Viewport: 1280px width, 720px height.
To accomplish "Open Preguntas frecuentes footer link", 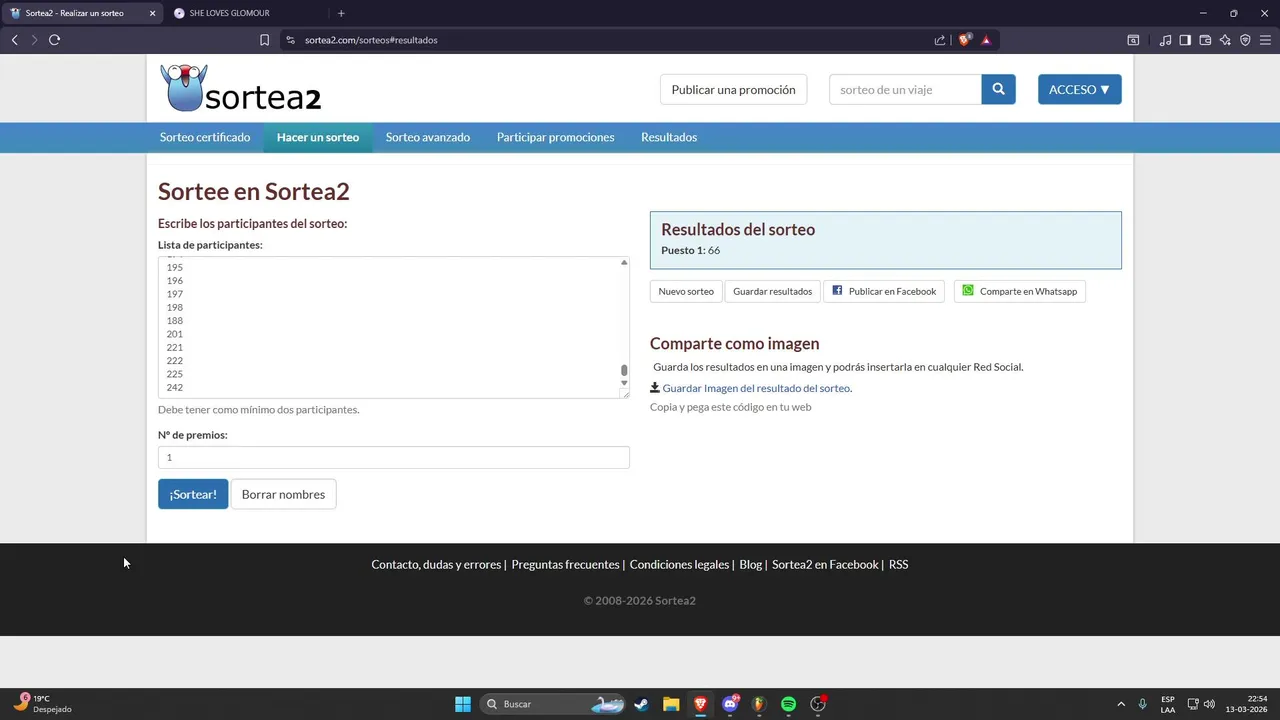I will [x=565, y=564].
